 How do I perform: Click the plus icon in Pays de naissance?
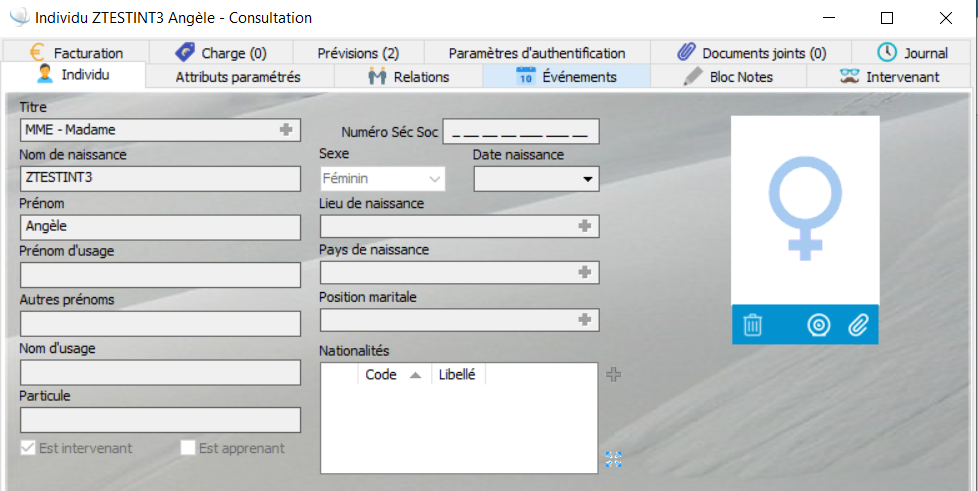(x=585, y=272)
